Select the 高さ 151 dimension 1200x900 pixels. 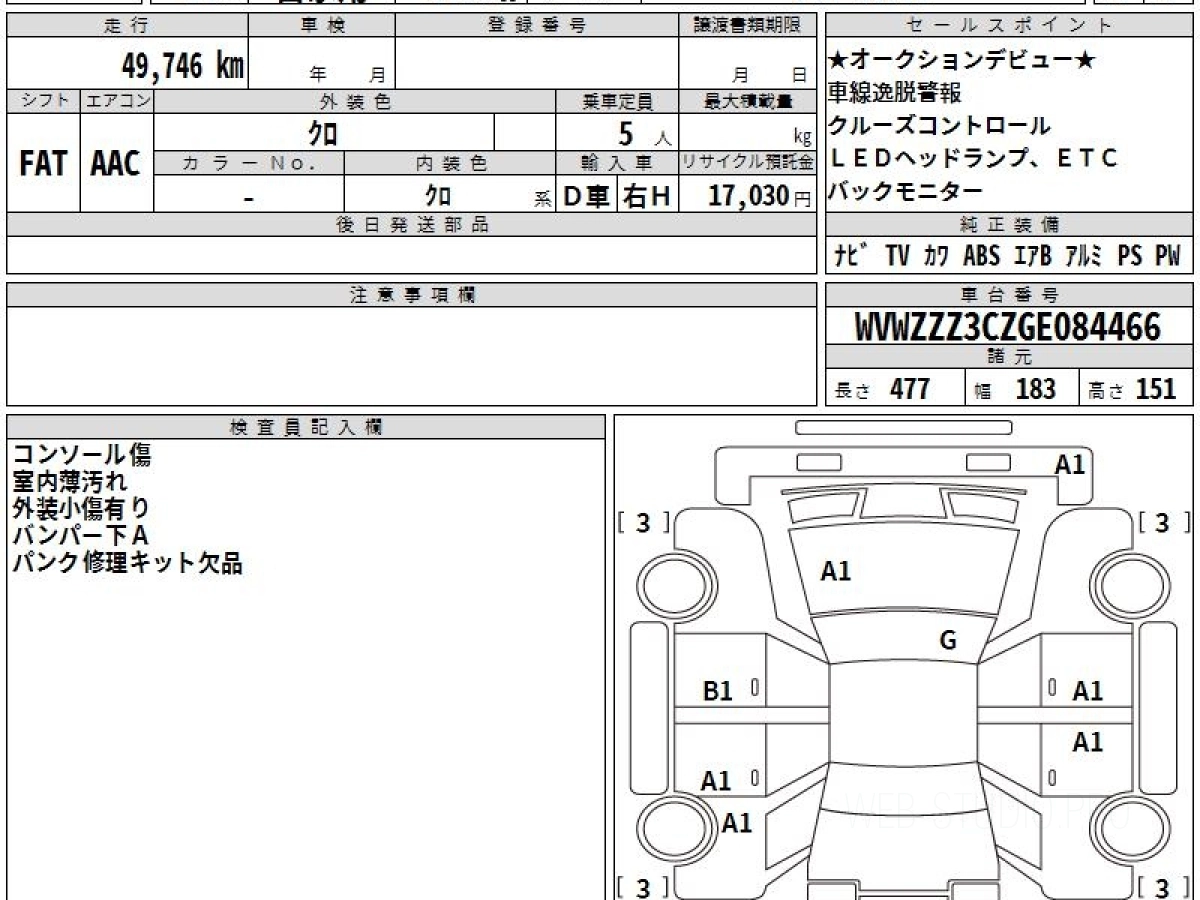1133,389
